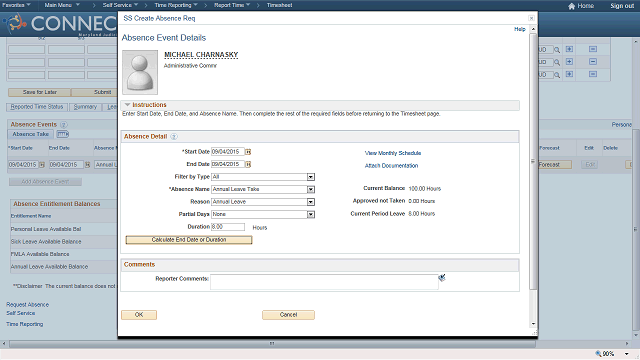Click the Reporter Comments text box

click(324, 282)
